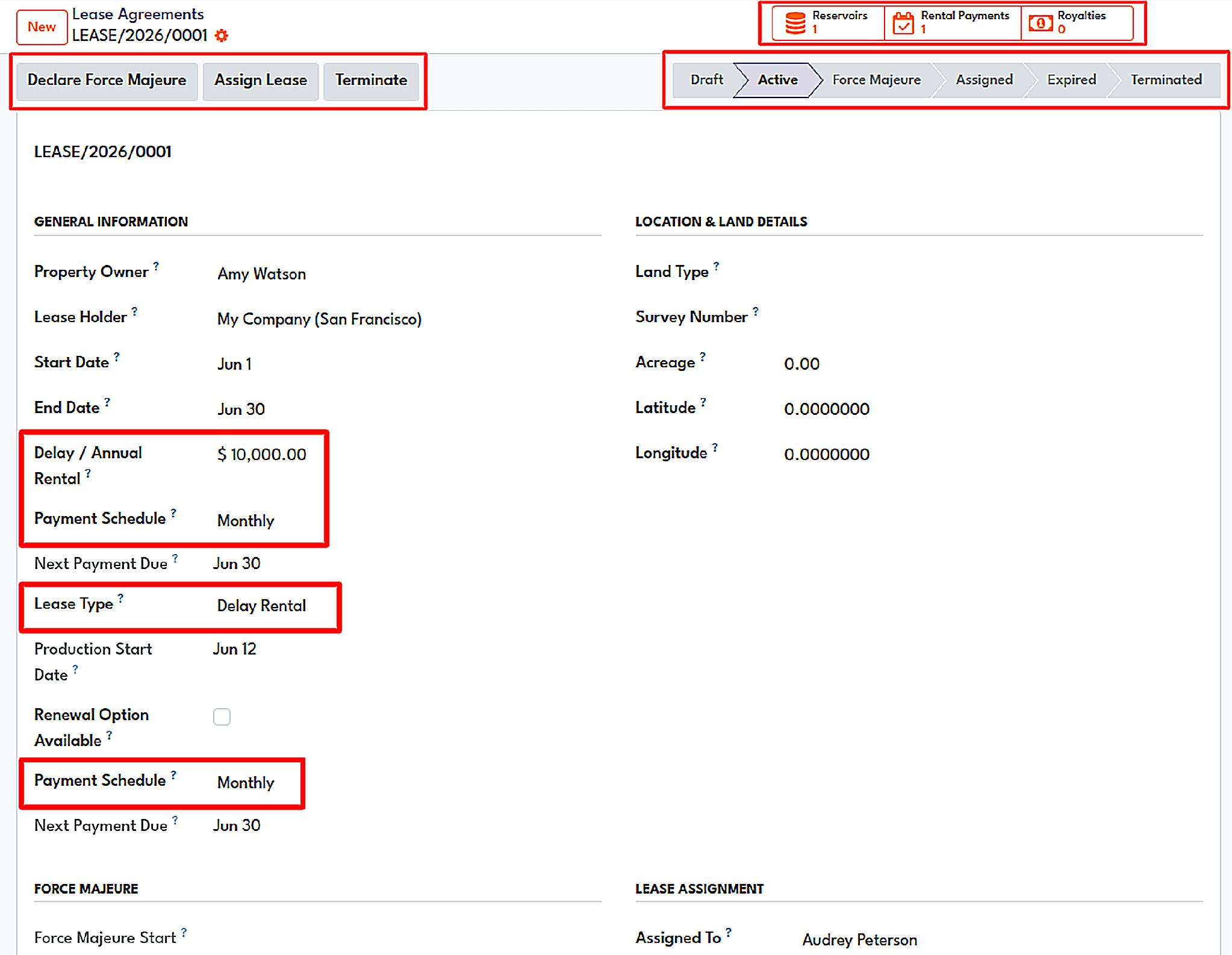
Task: Open Lease Holder My Company (San Francisco)
Action: point(319,319)
